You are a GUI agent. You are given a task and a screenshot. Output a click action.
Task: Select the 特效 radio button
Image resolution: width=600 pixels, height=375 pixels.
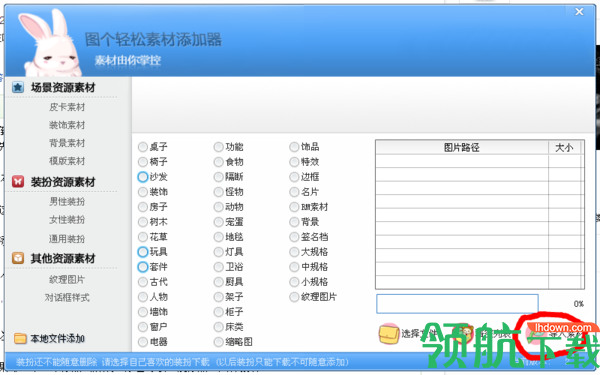click(294, 162)
